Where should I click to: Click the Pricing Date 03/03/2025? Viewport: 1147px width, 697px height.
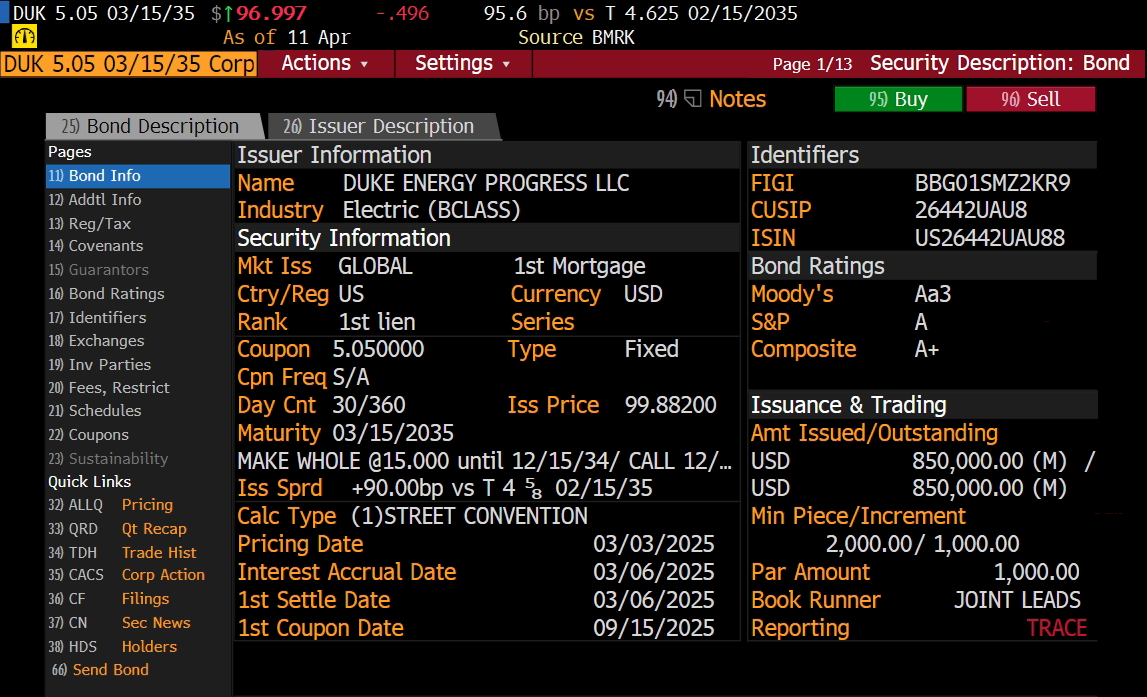click(x=654, y=544)
